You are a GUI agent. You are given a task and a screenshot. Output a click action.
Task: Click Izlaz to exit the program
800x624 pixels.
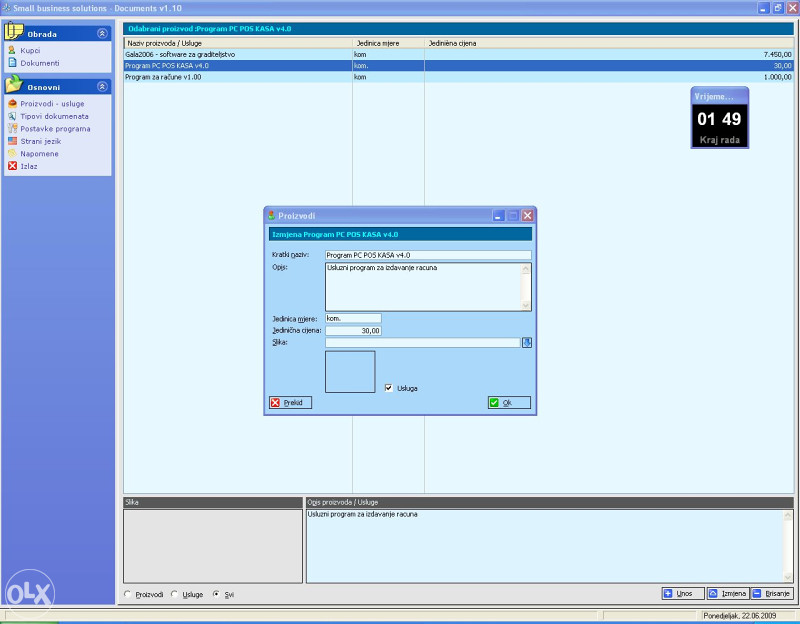click(x=29, y=166)
